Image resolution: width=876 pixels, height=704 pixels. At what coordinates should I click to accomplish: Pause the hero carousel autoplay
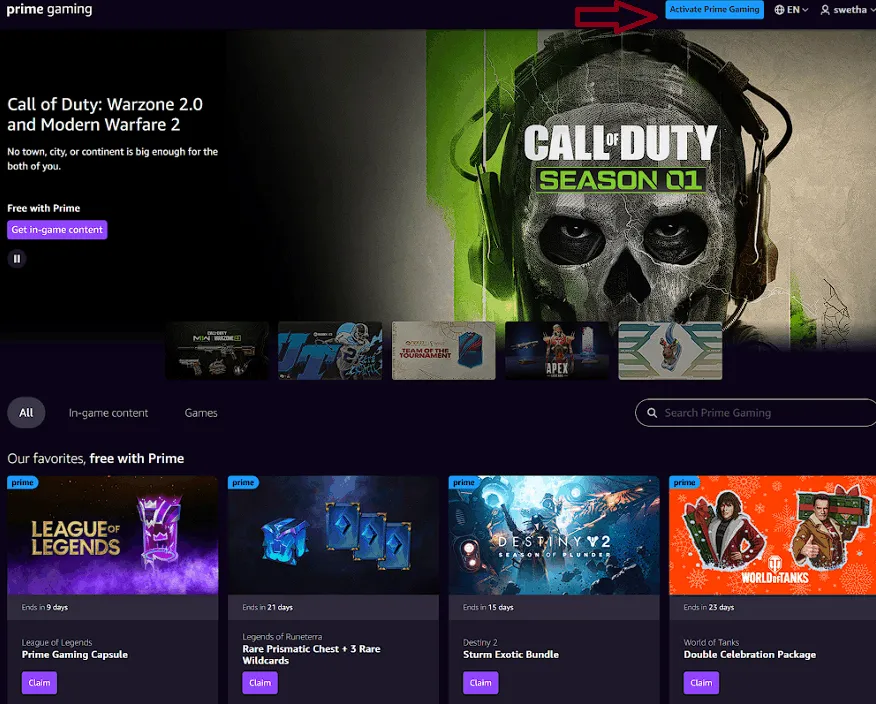tap(17, 259)
